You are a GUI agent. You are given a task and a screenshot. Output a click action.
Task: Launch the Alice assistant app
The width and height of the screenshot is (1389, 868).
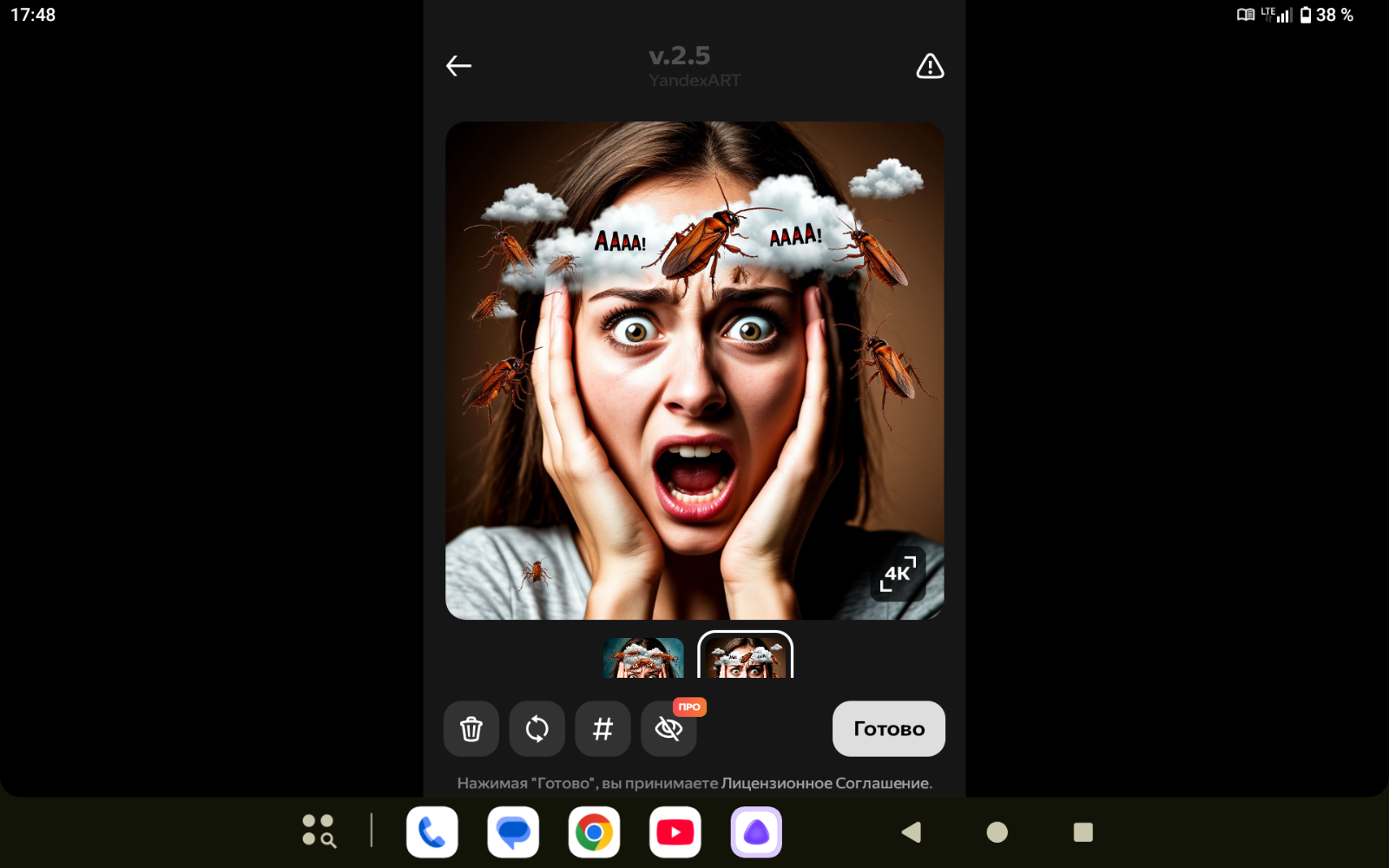[x=756, y=832]
